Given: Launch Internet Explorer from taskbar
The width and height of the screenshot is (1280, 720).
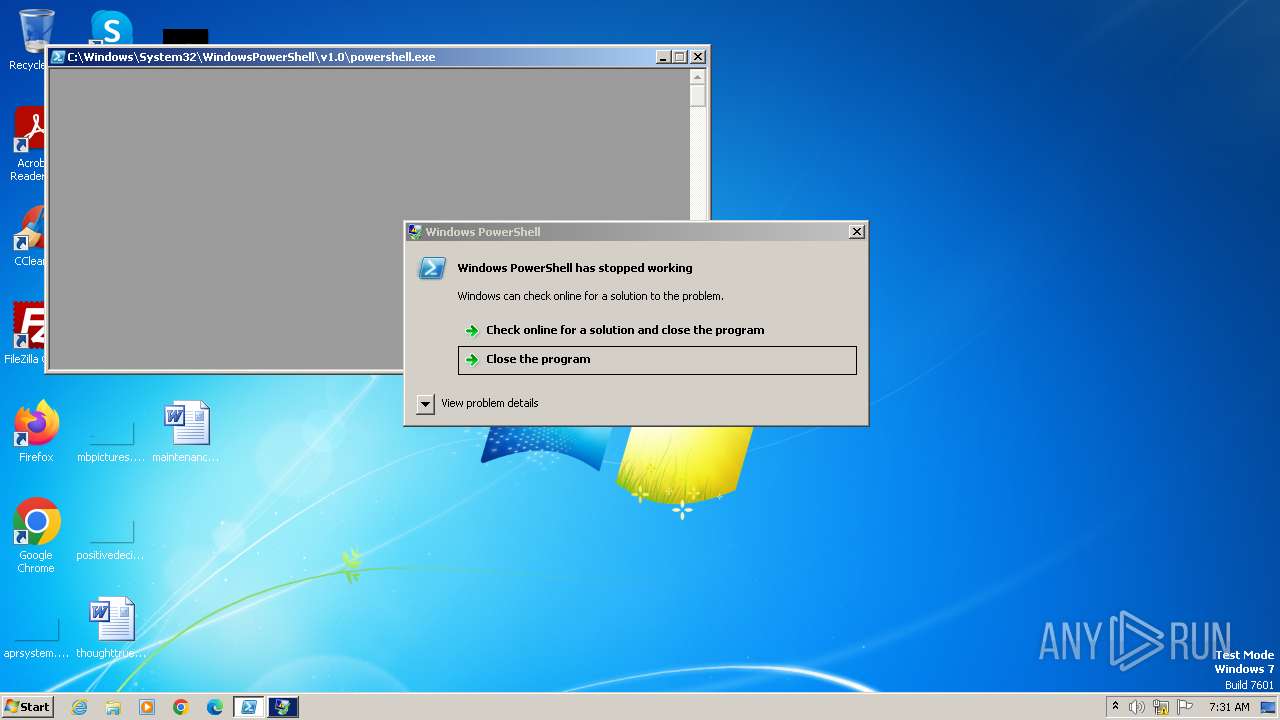Looking at the screenshot, I should 79,707.
